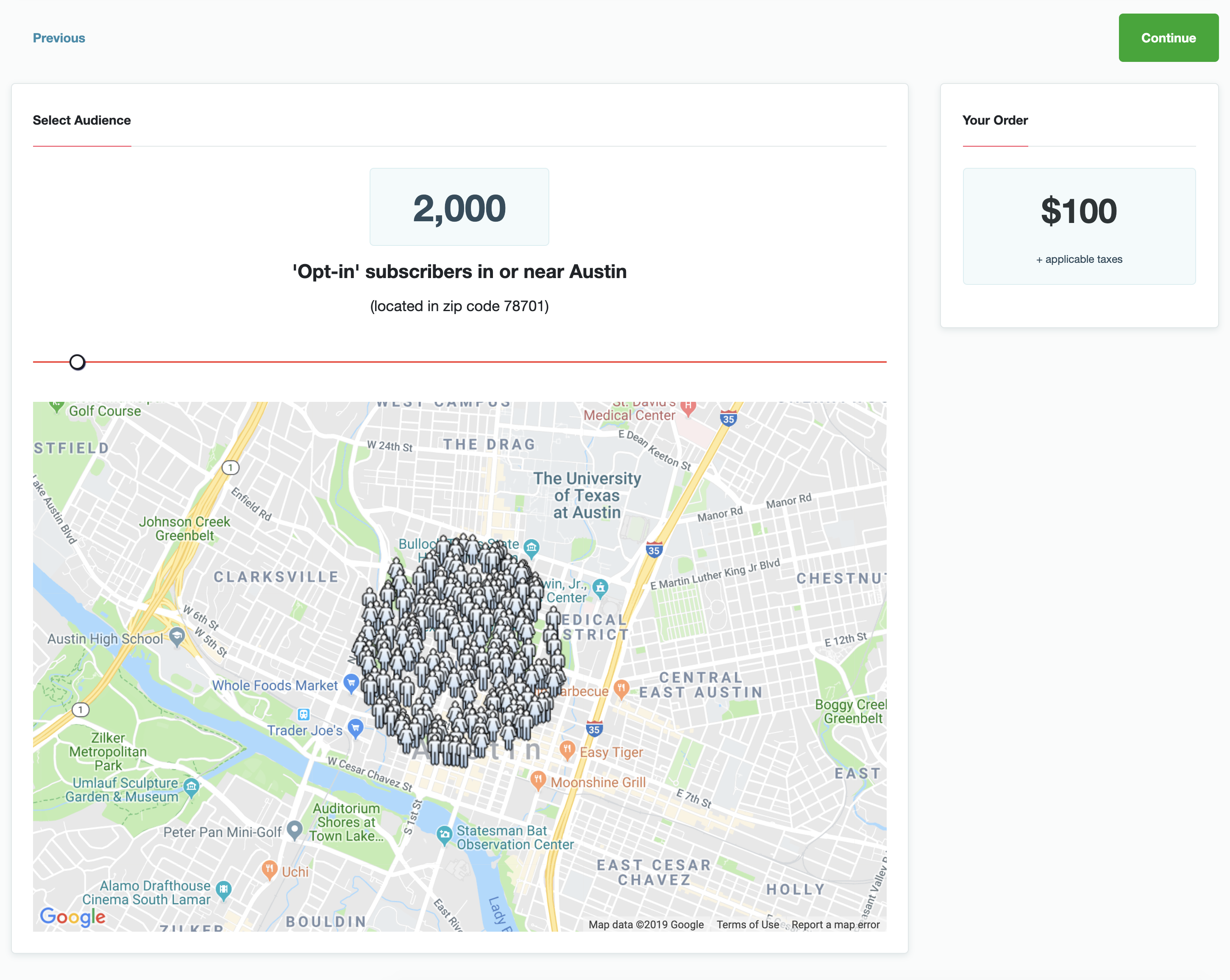The height and width of the screenshot is (980, 1230).
Task: Open the Umlauf Sculpture Garden museum pin
Action: (x=192, y=788)
